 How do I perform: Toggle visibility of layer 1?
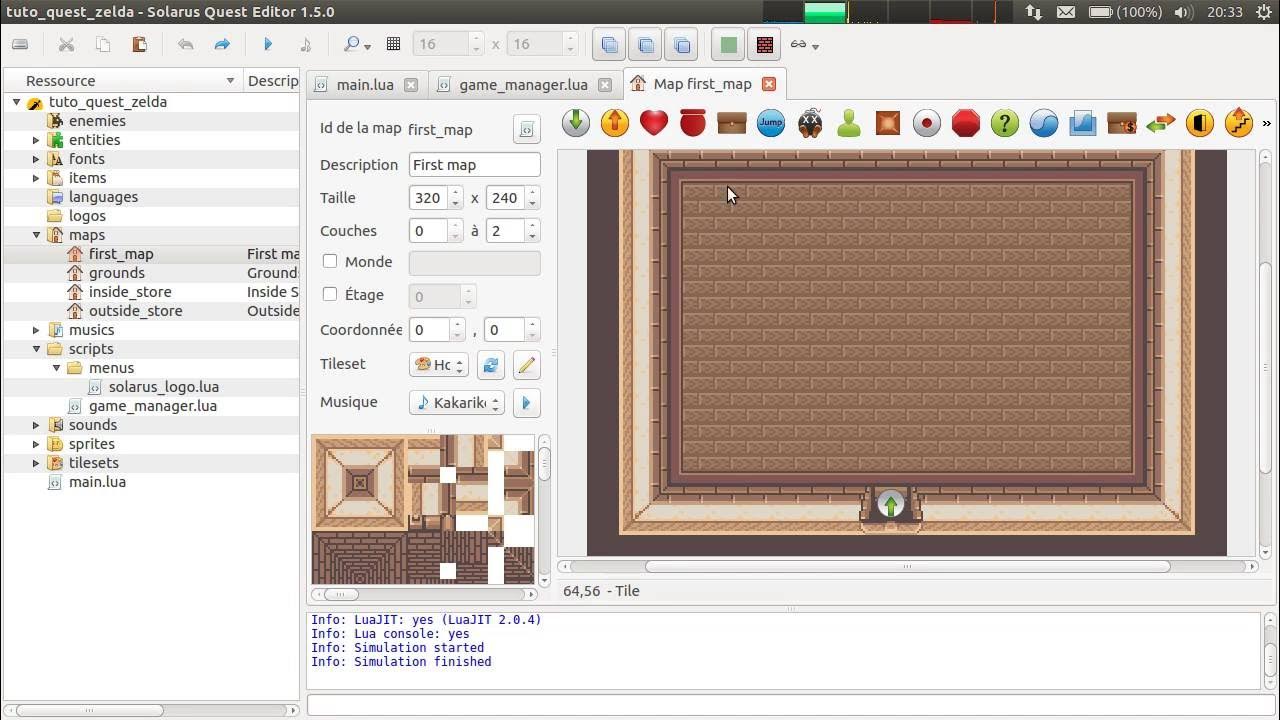click(x=646, y=44)
